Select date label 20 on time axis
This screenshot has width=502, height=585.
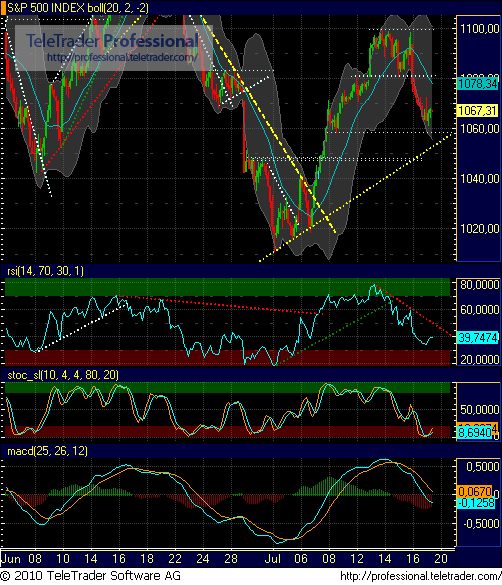(x=441, y=559)
